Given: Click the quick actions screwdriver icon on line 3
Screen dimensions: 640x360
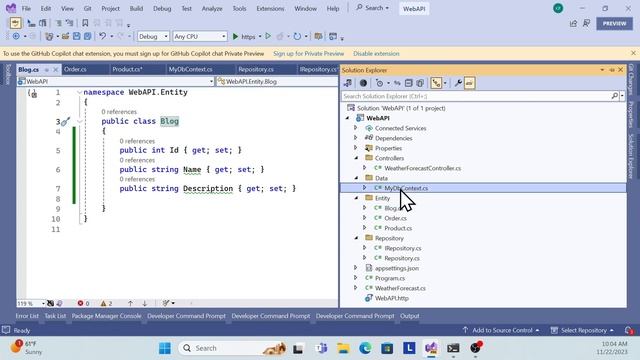Looking at the screenshot, I should click(66, 121).
